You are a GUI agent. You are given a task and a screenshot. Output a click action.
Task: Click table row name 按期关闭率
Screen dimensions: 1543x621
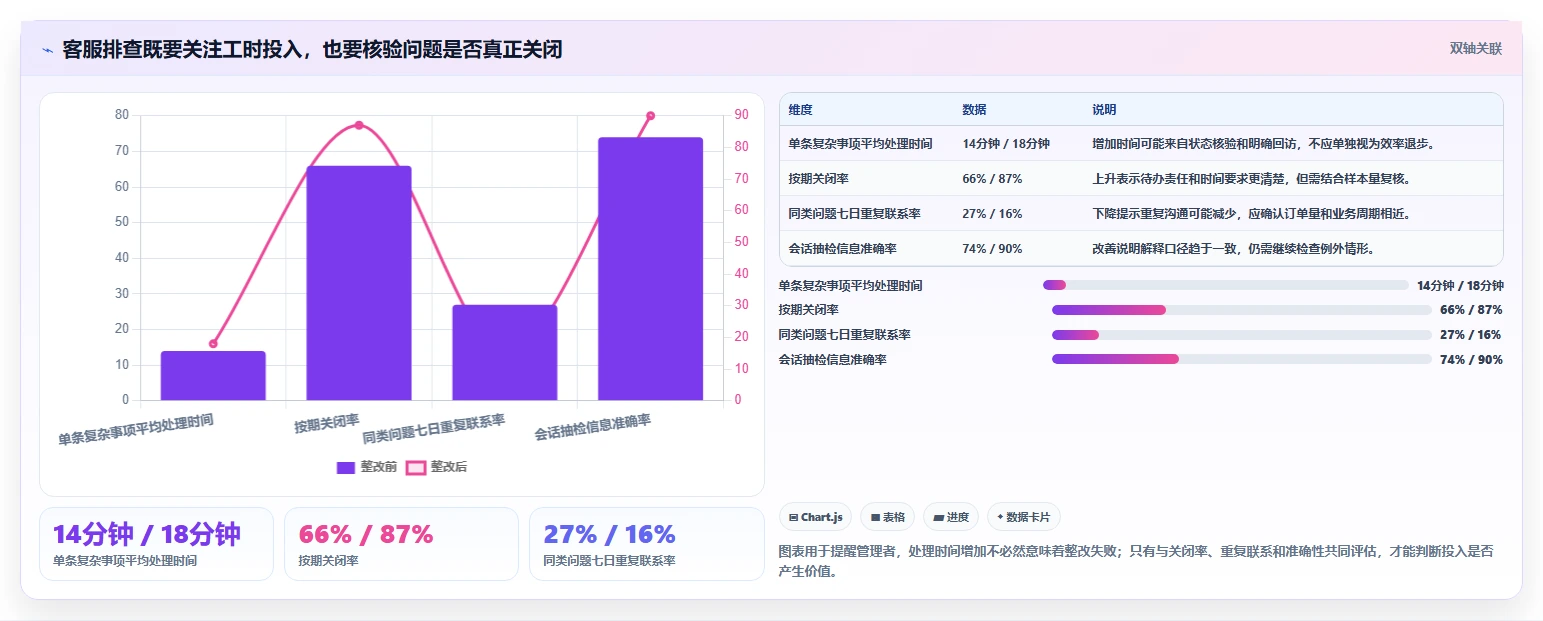[x=818, y=179]
